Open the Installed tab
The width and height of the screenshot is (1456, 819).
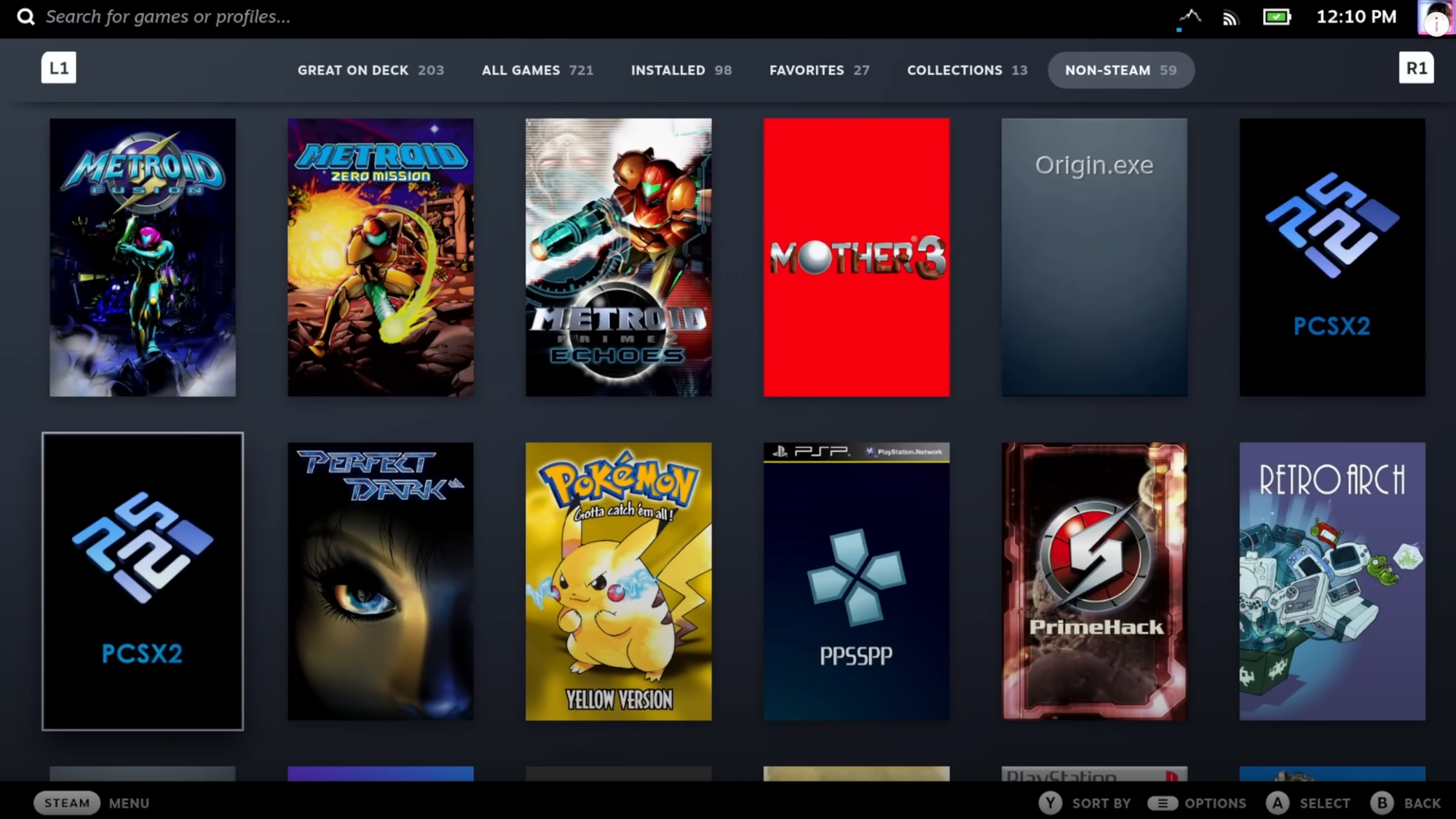[x=681, y=71]
